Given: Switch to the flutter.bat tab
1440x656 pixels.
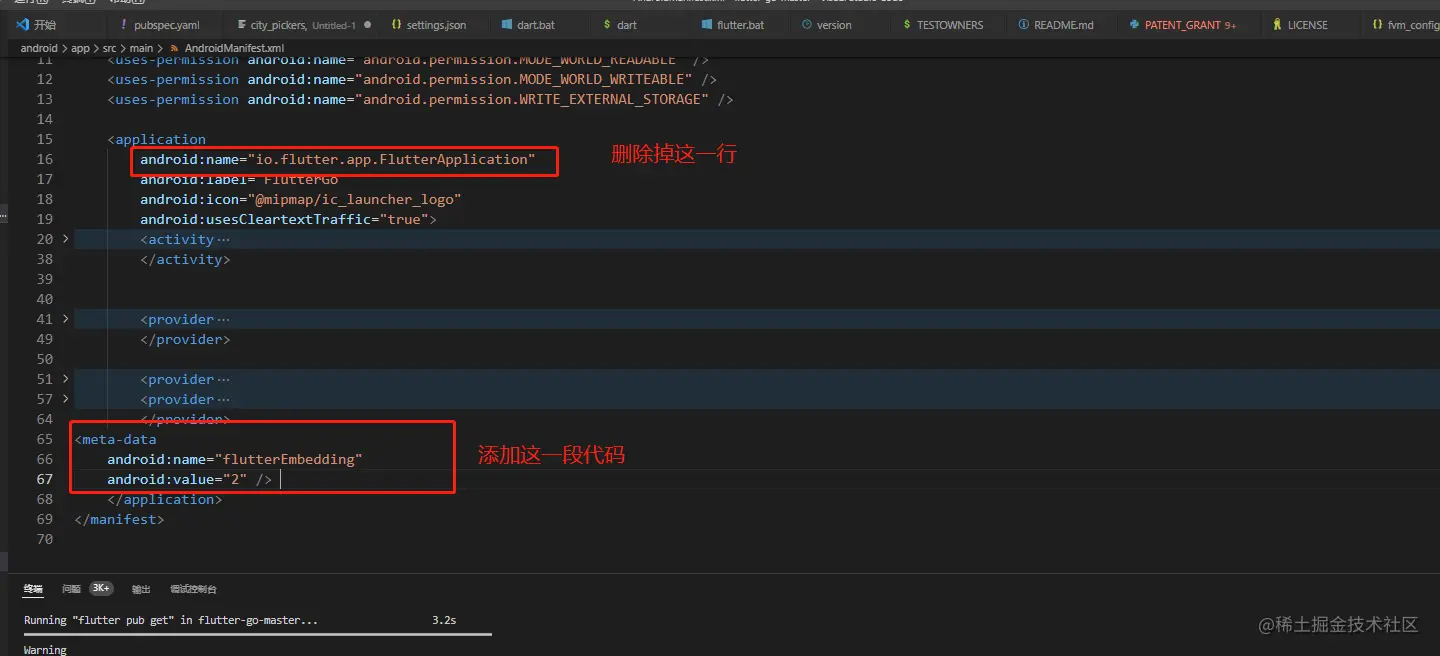Looking at the screenshot, I should coord(741,25).
